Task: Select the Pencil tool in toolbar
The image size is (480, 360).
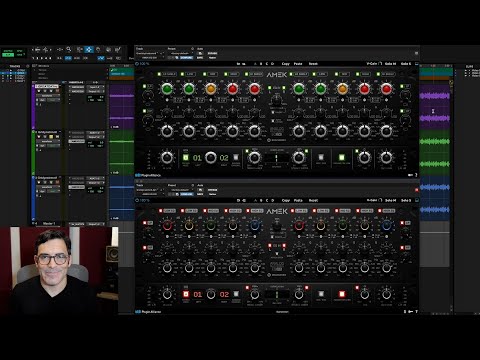Action: (x=118, y=49)
